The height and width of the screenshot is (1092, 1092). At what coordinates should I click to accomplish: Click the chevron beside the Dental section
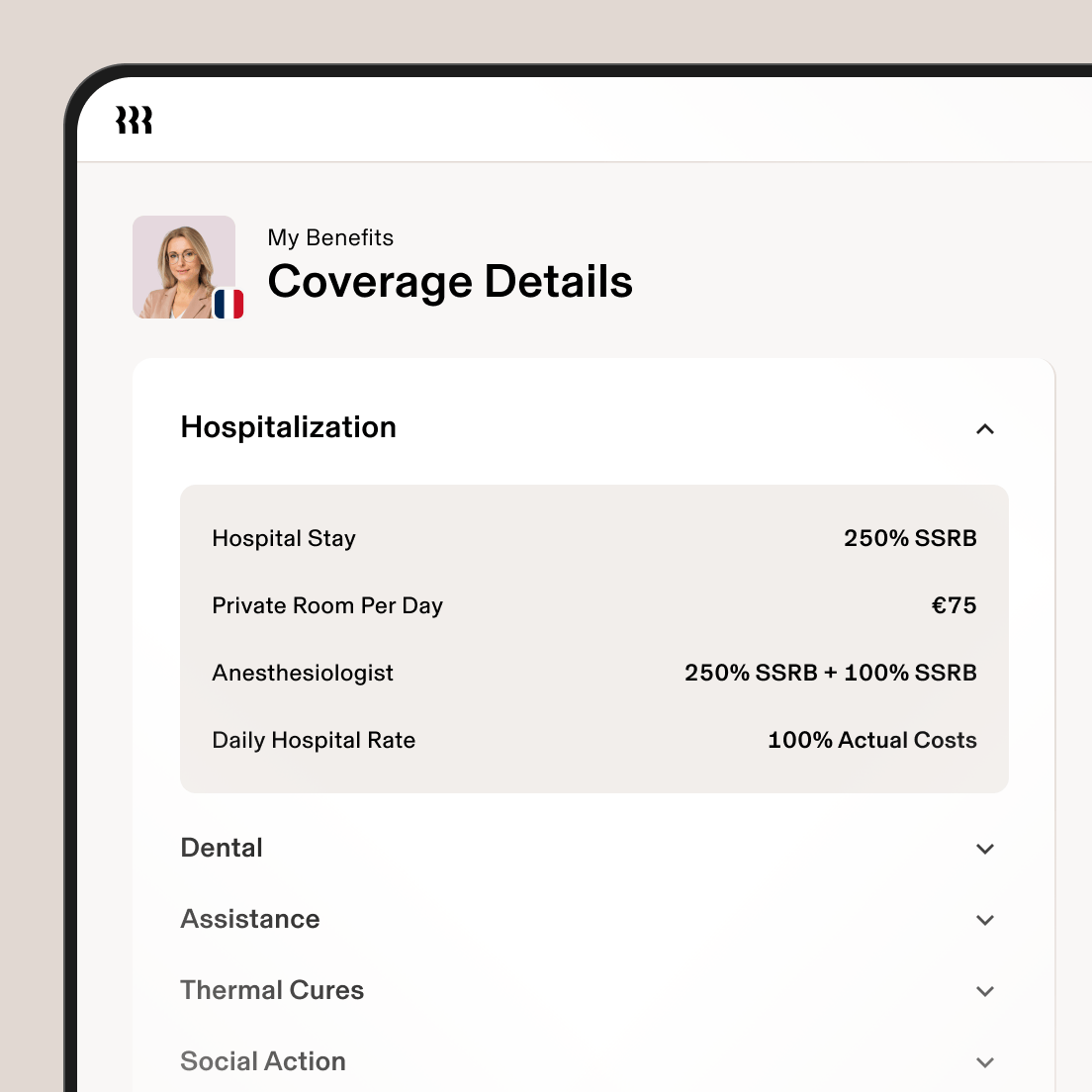point(985,849)
